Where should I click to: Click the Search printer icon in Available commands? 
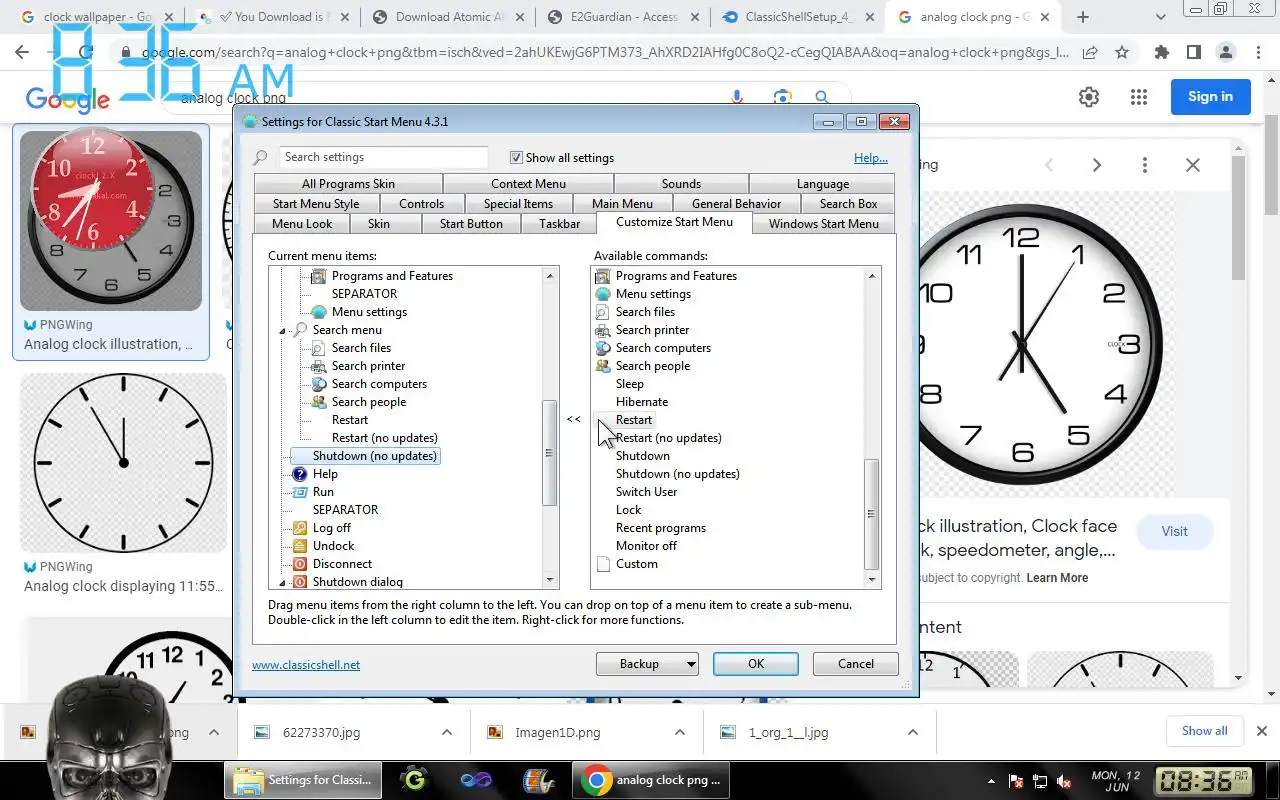602,330
